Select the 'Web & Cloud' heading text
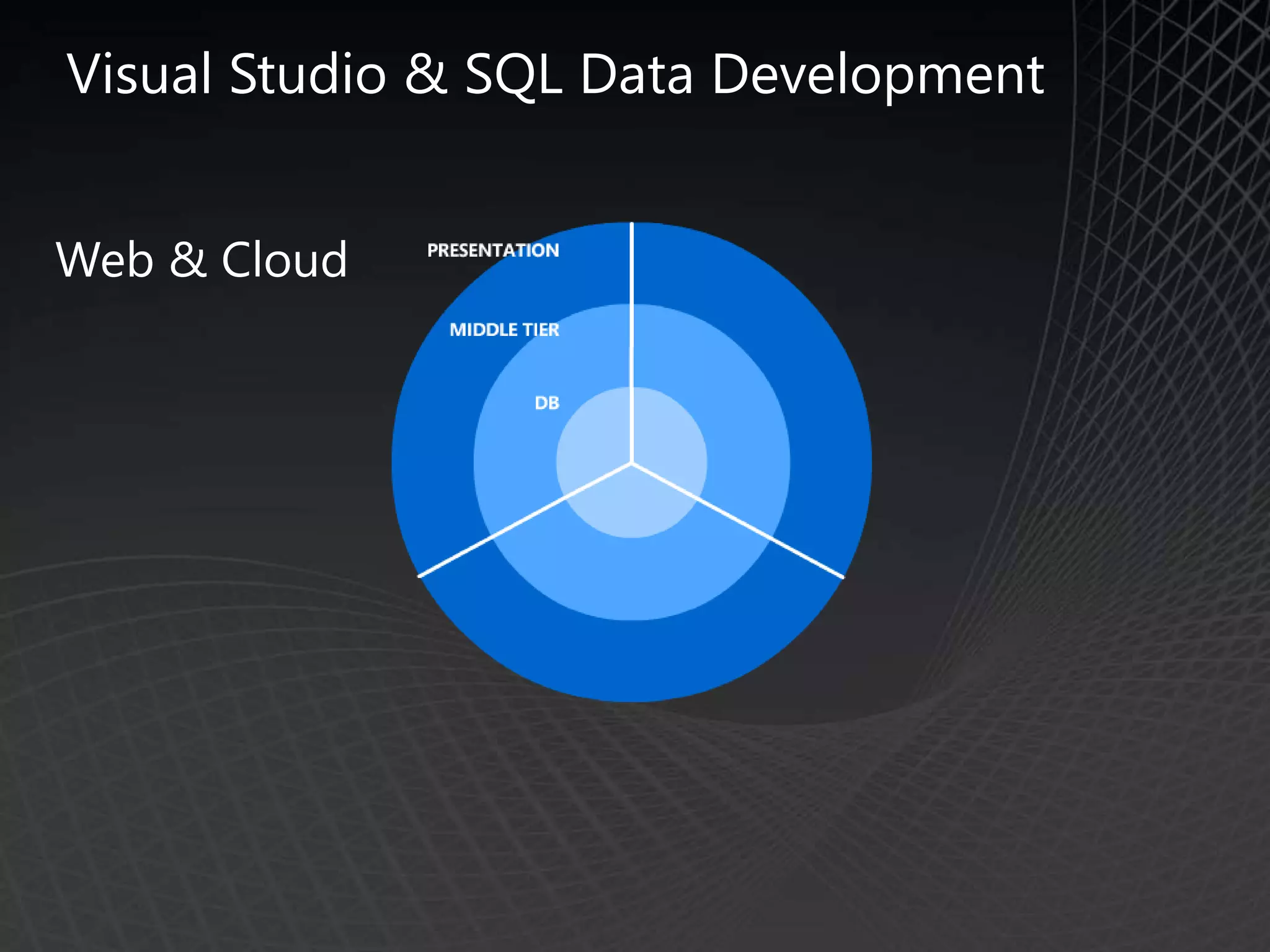This screenshot has width=1270, height=952. click(202, 260)
